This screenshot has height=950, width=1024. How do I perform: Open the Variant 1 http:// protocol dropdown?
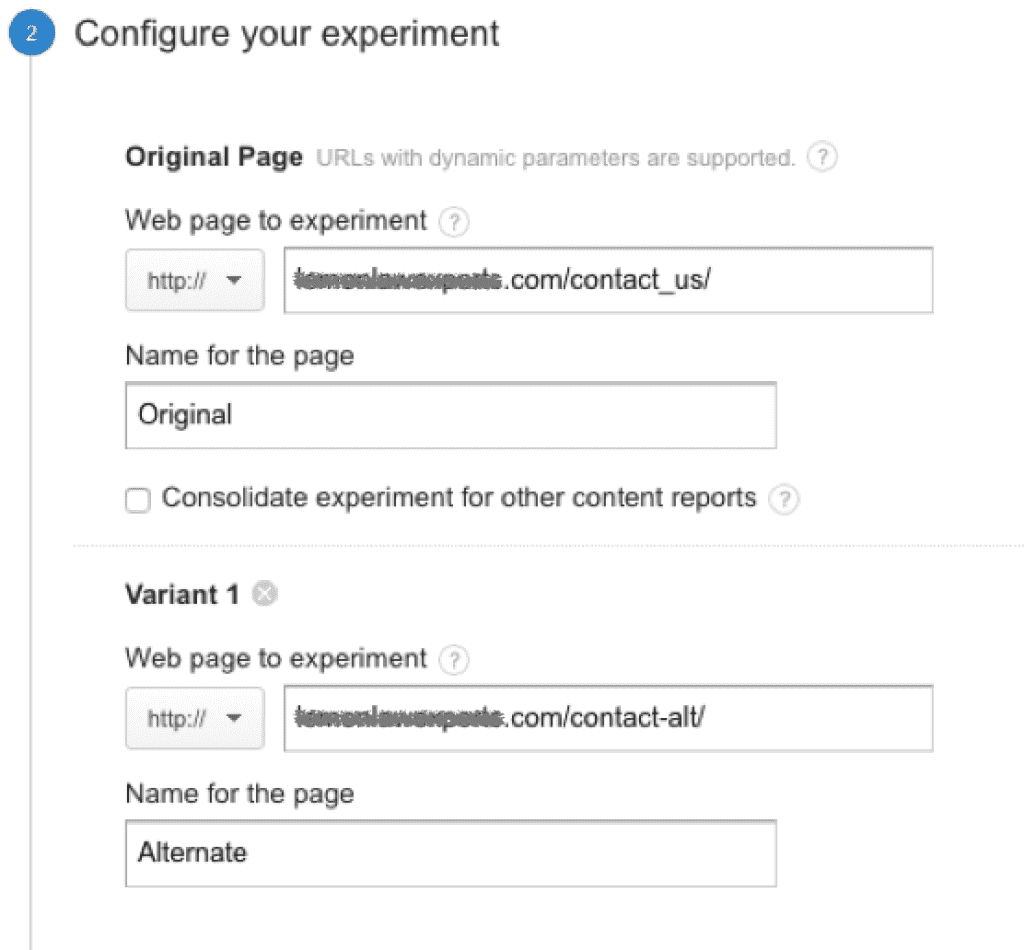tap(195, 718)
